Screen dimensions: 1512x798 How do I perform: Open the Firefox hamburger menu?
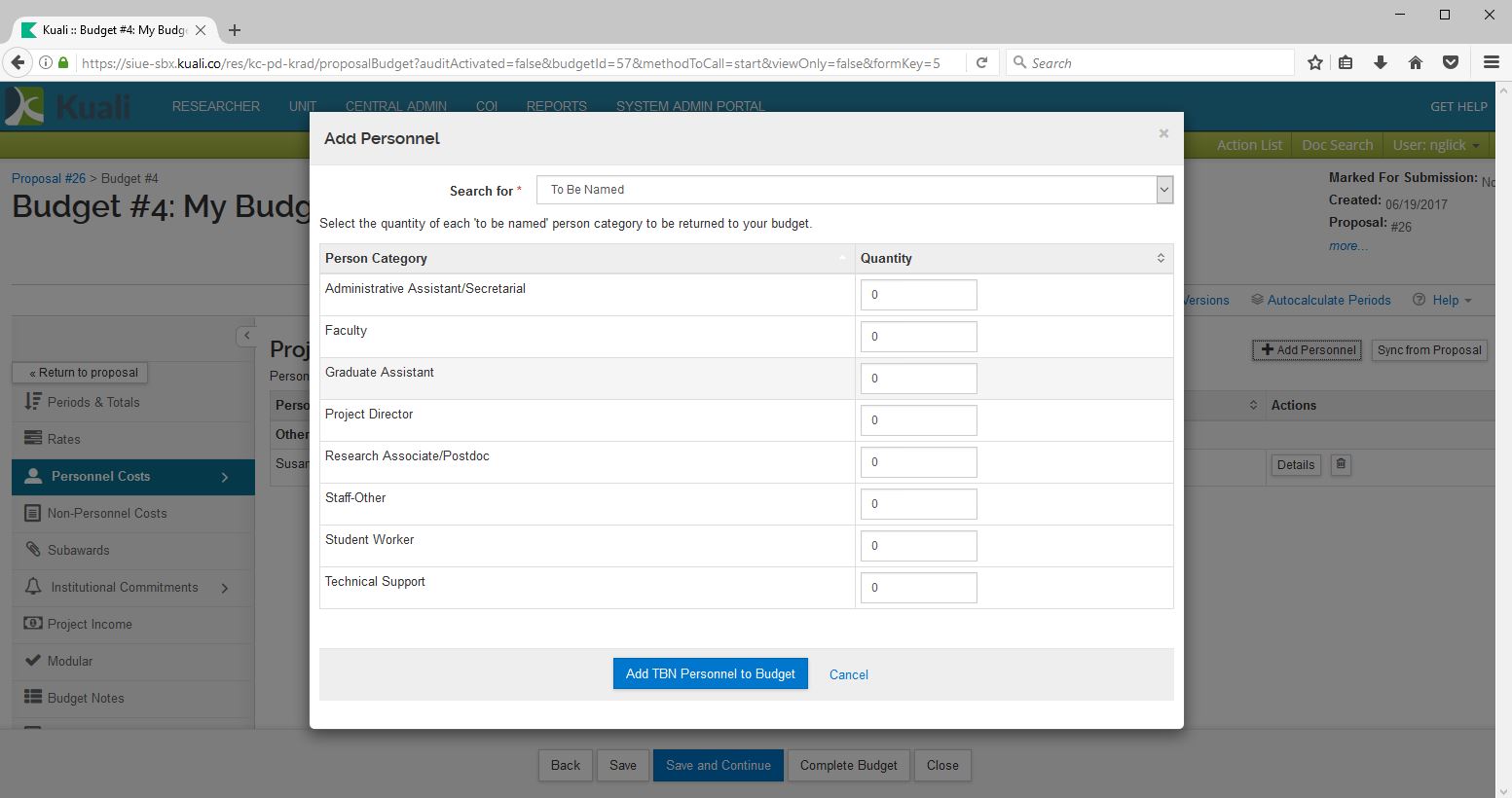1490,62
